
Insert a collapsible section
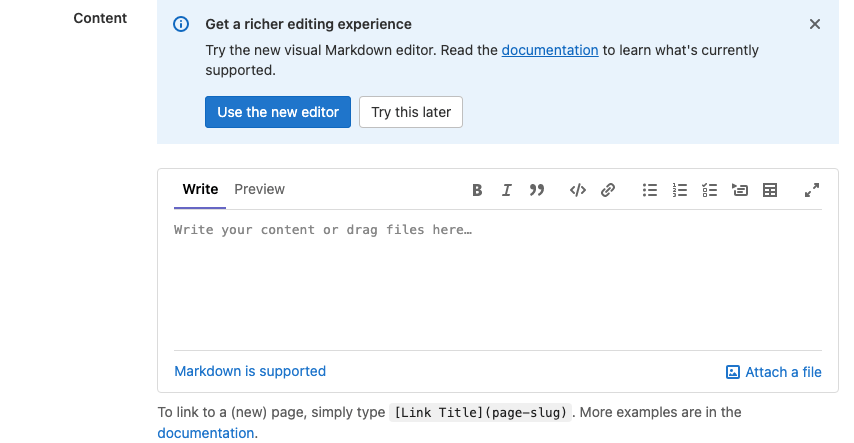pos(740,190)
